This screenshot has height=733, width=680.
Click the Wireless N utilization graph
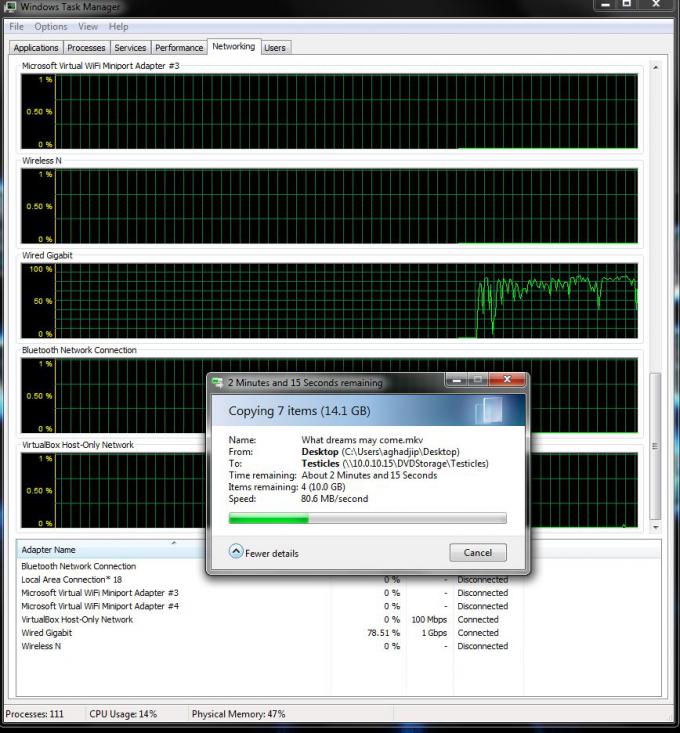tap(329, 206)
